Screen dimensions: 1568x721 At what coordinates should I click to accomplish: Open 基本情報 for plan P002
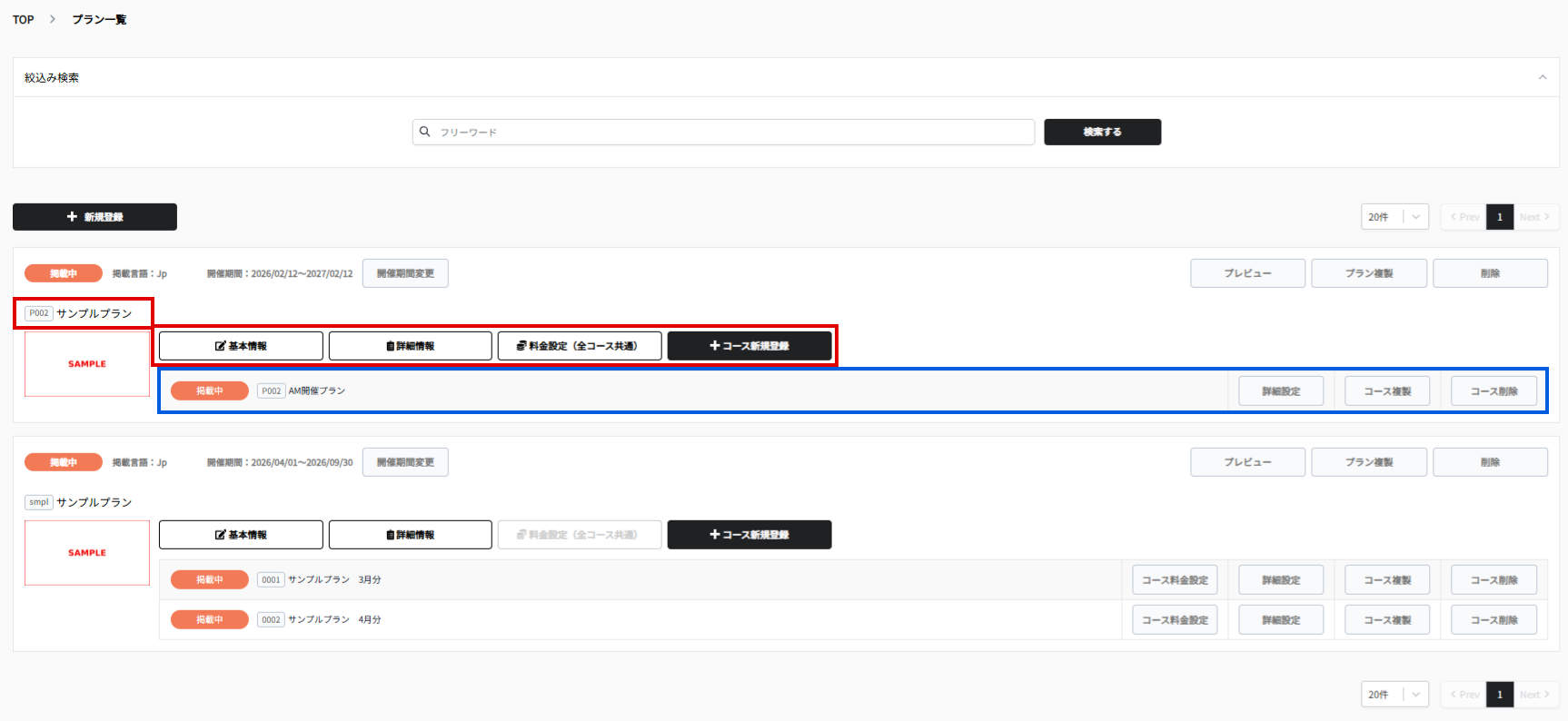(241, 346)
